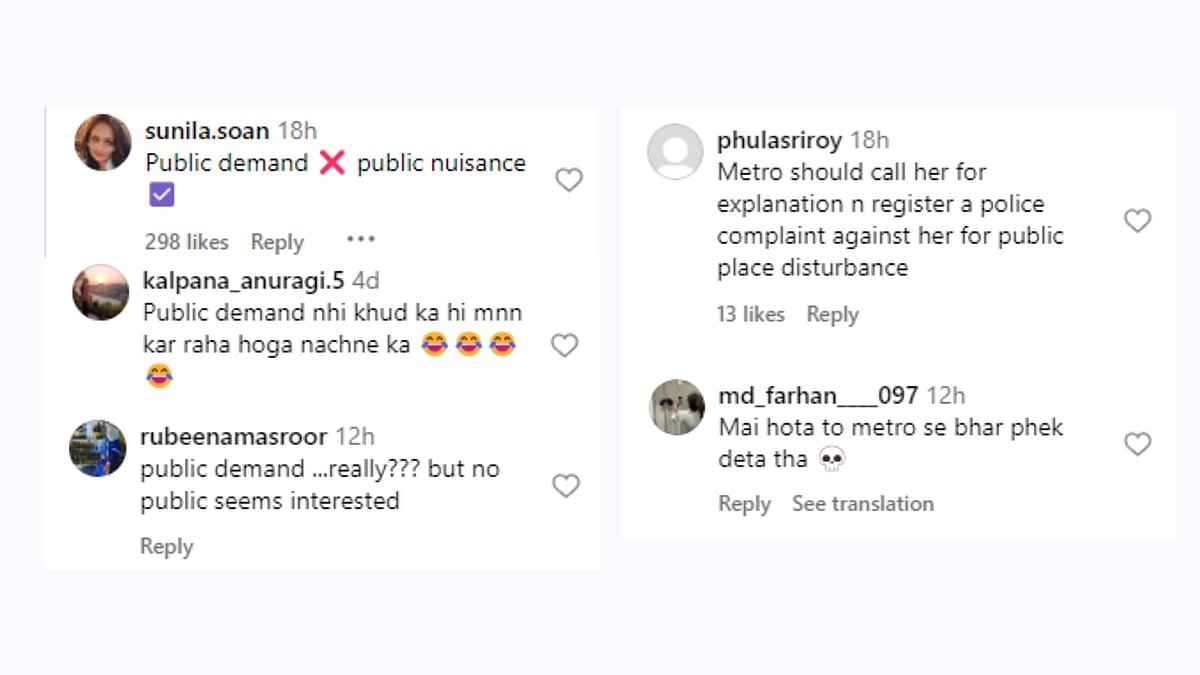This screenshot has width=1200, height=675.
Task: Like phulasriroy's comment with the heart
Action: click(x=1137, y=221)
